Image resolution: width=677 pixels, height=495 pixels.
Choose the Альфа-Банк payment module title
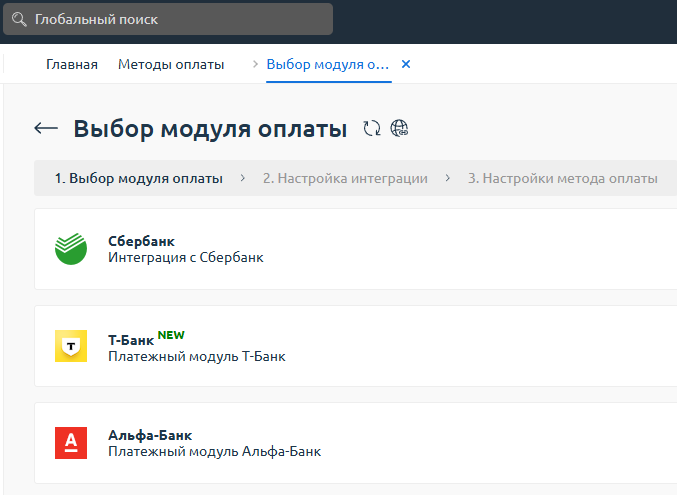tap(150, 435)
